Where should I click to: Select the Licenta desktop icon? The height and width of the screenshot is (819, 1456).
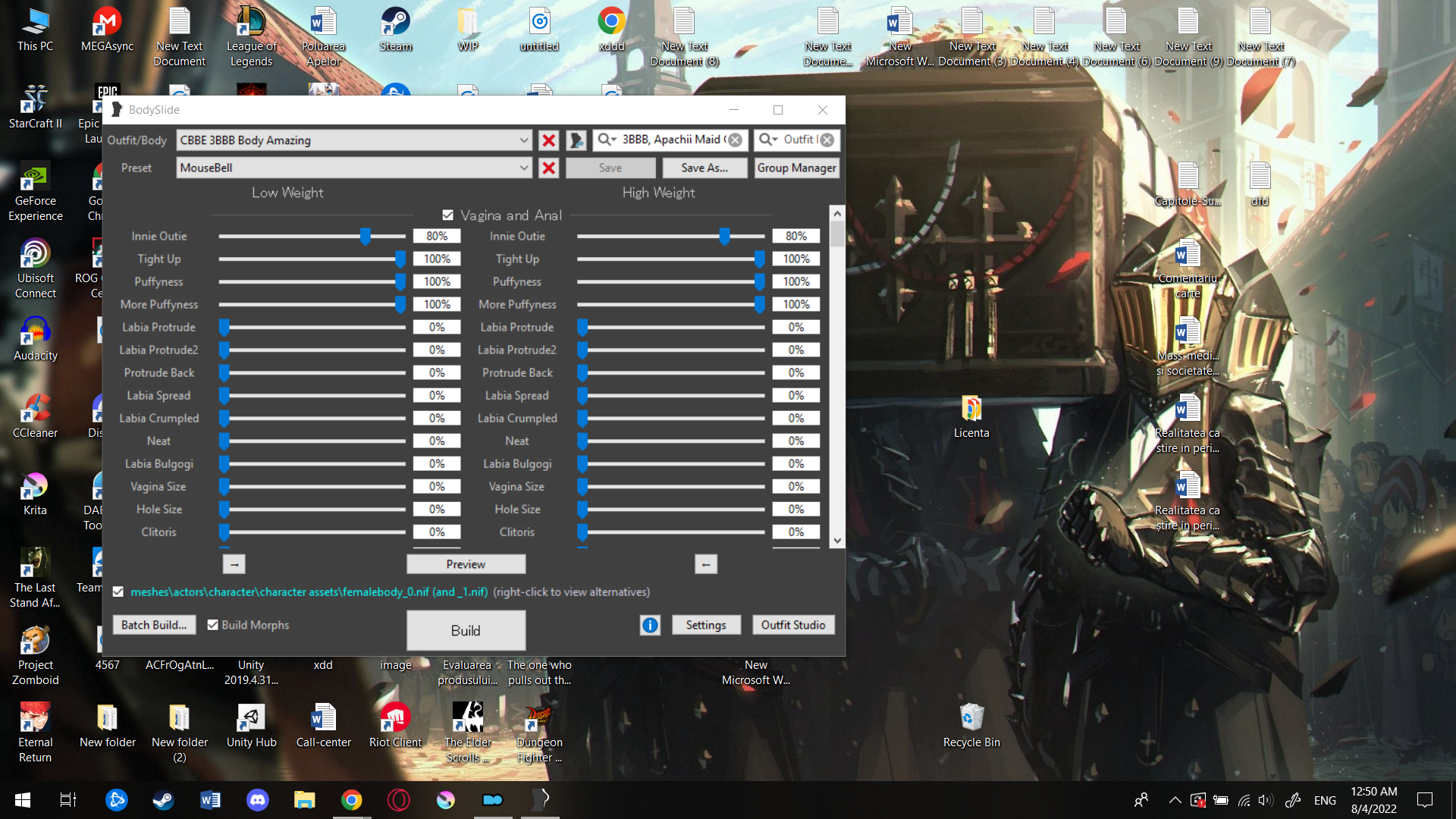(x=971, y=416)
